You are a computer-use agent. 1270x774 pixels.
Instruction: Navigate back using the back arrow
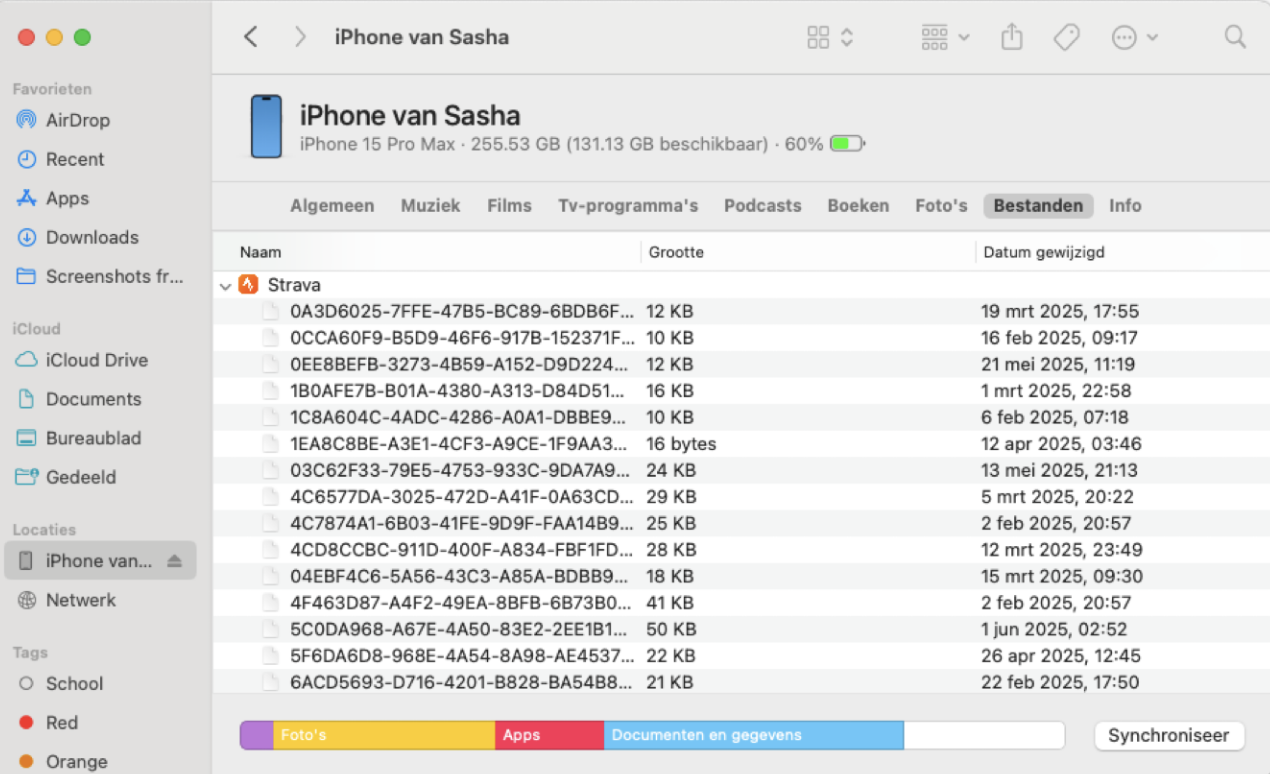click(x=251, y=37)
